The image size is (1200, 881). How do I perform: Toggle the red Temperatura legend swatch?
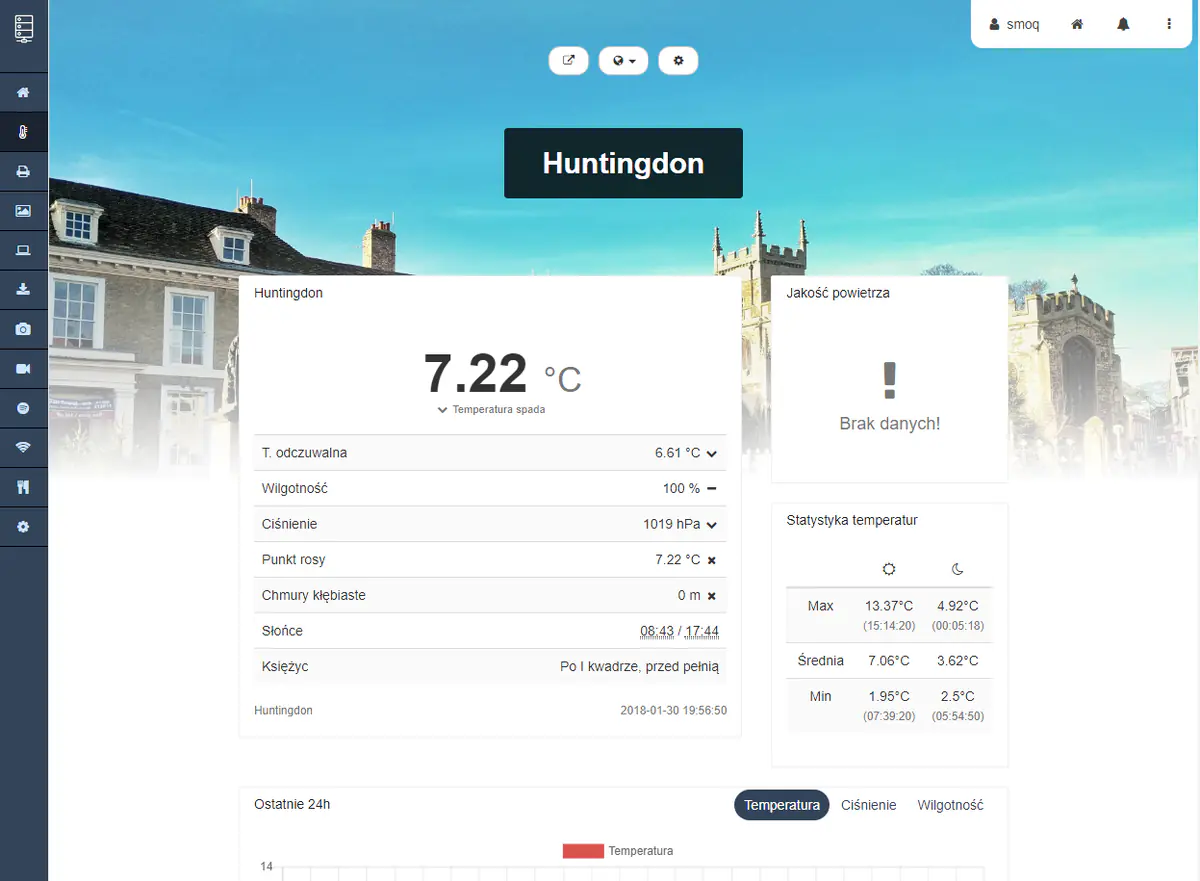pyautogui.click(x=583, y=851)
